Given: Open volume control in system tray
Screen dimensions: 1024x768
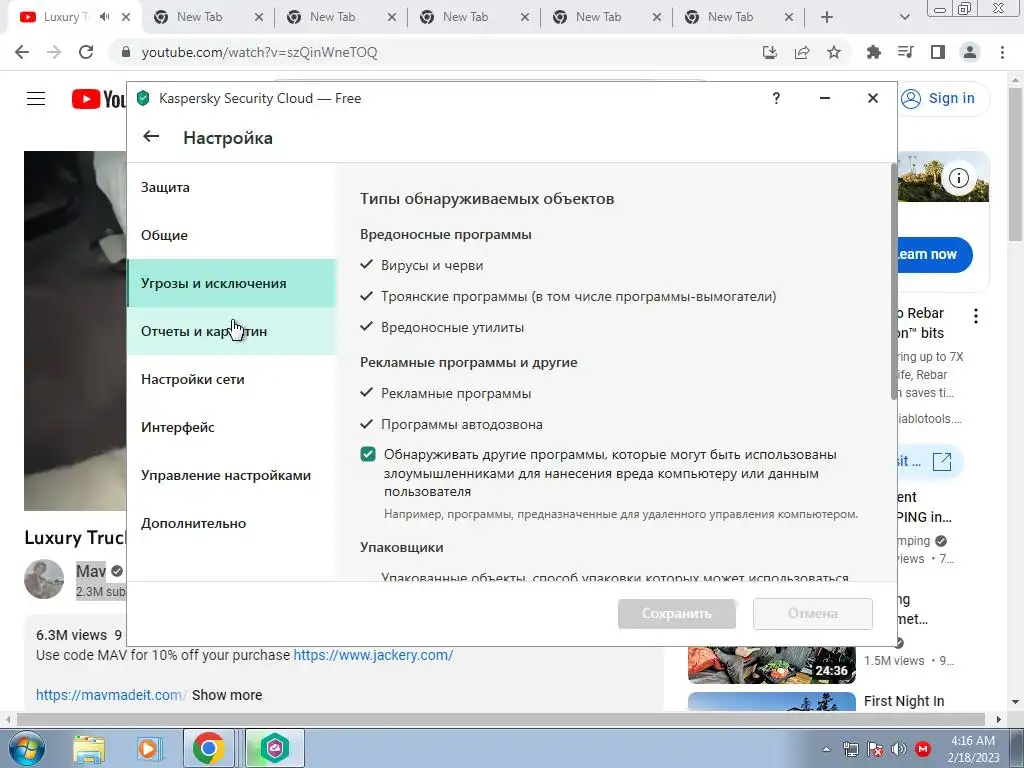Looking at the screenshot, I should point(899,749).
